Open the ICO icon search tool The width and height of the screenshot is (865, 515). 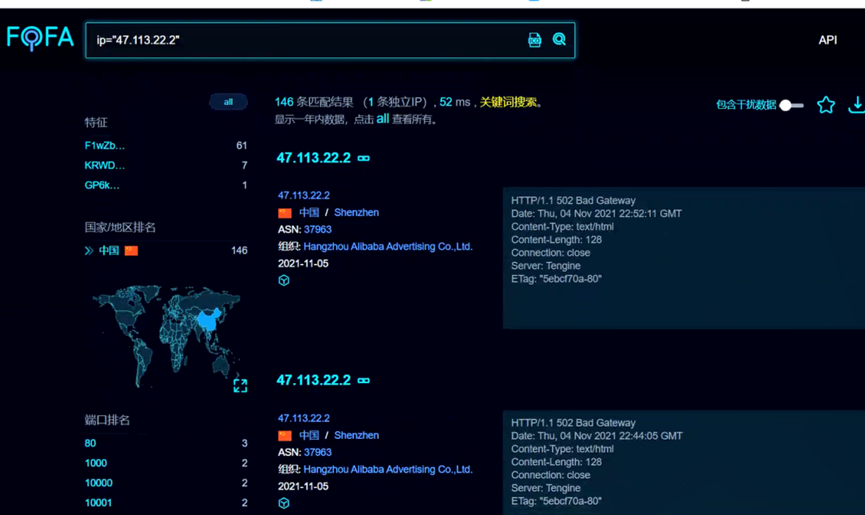tap(535, 40)
